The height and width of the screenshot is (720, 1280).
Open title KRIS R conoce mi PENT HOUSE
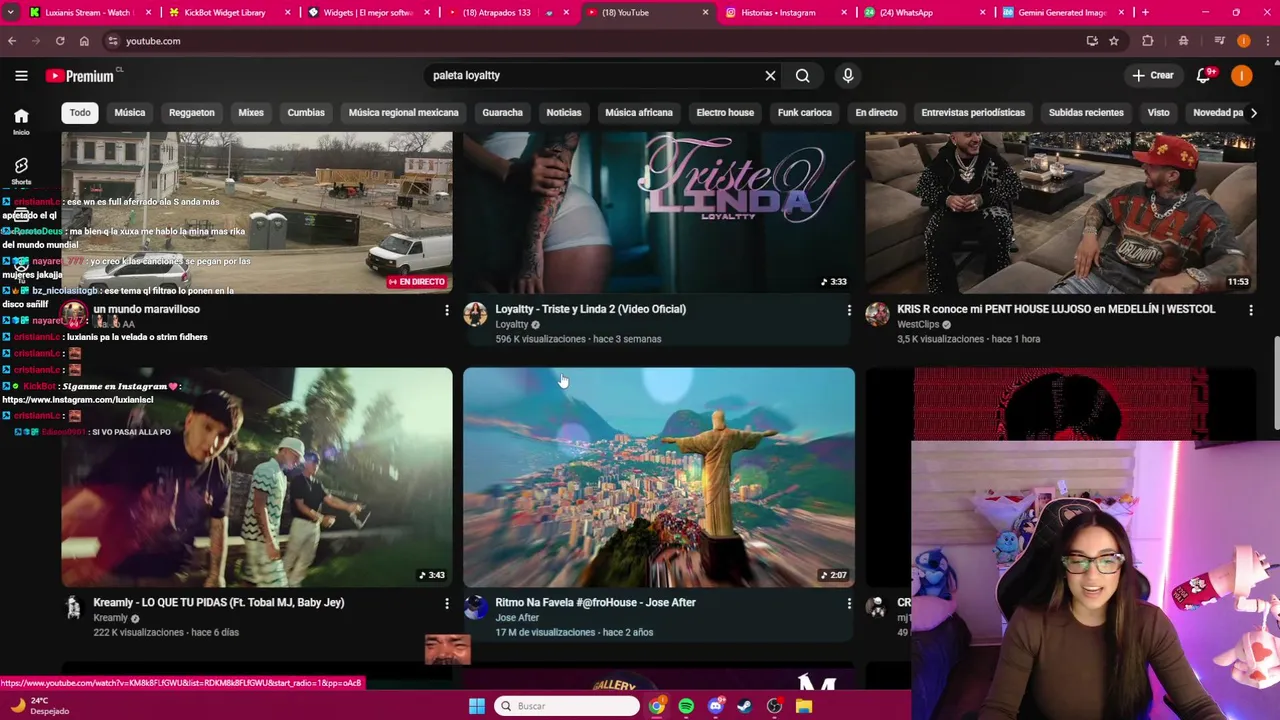click(1056, 309)
